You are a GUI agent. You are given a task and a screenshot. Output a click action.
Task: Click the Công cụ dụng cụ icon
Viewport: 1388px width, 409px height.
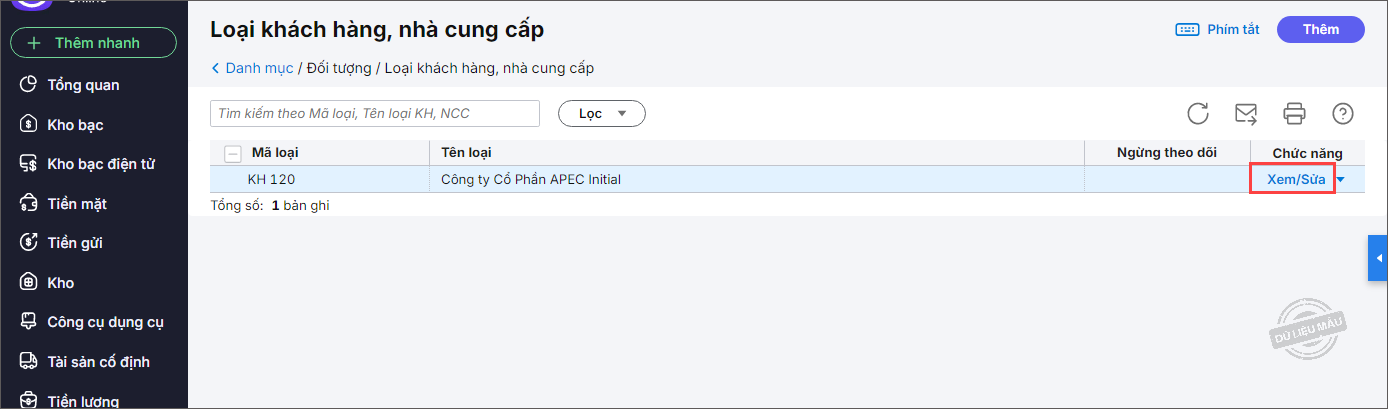click(29, 322)
